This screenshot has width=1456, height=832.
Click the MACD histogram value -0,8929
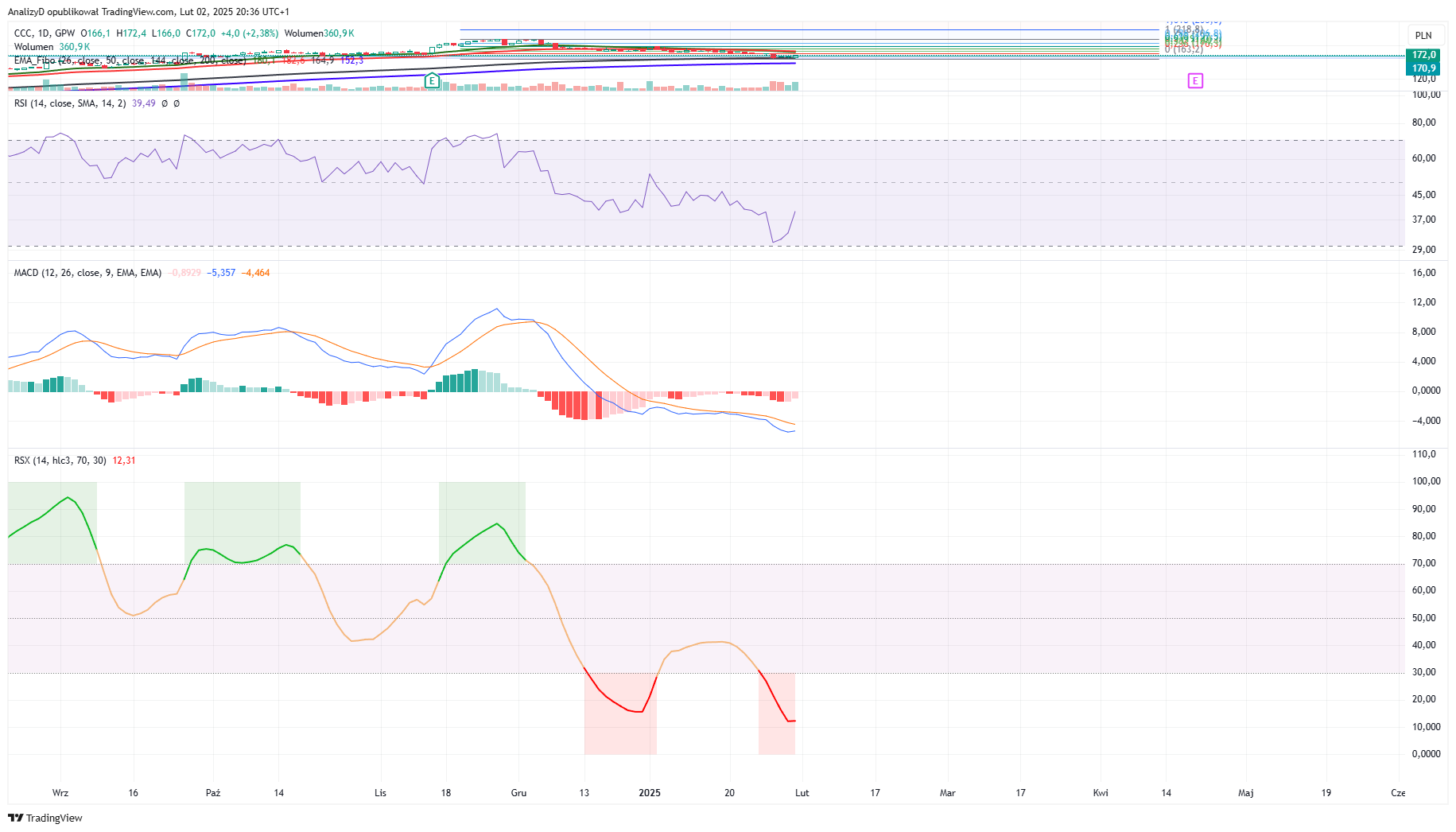[185, 273]
